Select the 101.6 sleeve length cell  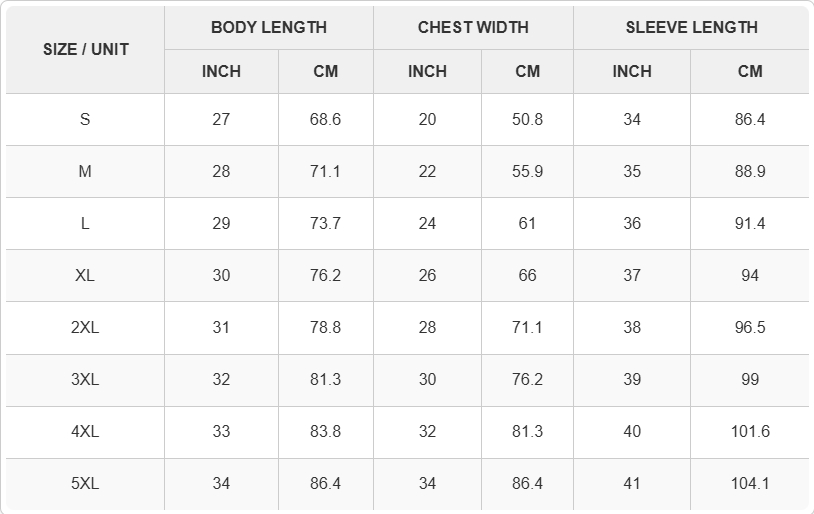tap(750, 432)
